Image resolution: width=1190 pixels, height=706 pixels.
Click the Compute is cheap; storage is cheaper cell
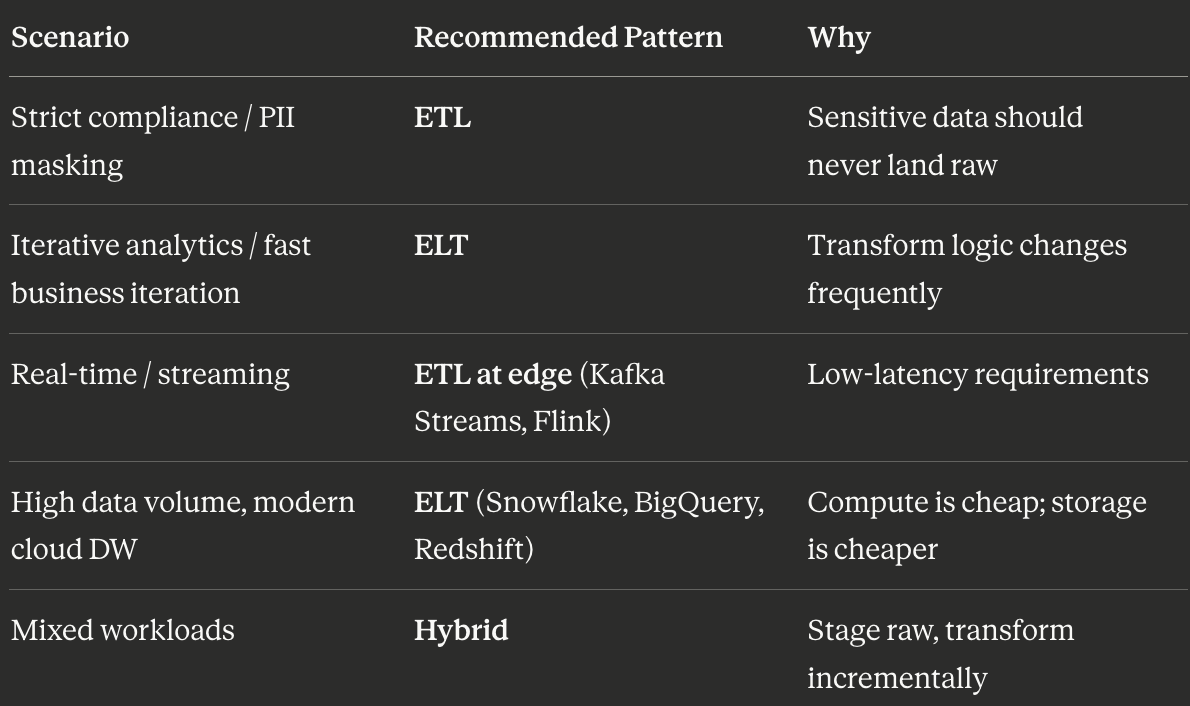[x=977, y=525]
